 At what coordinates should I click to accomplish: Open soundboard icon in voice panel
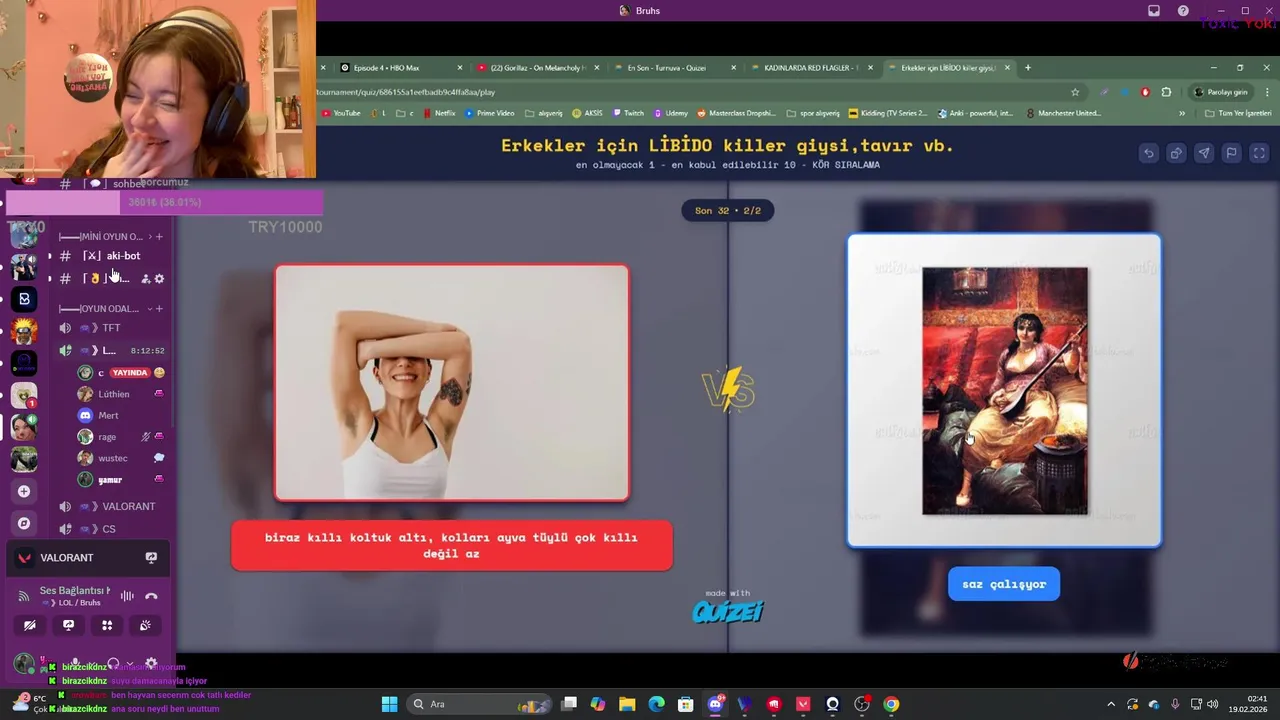coord(145,625)
